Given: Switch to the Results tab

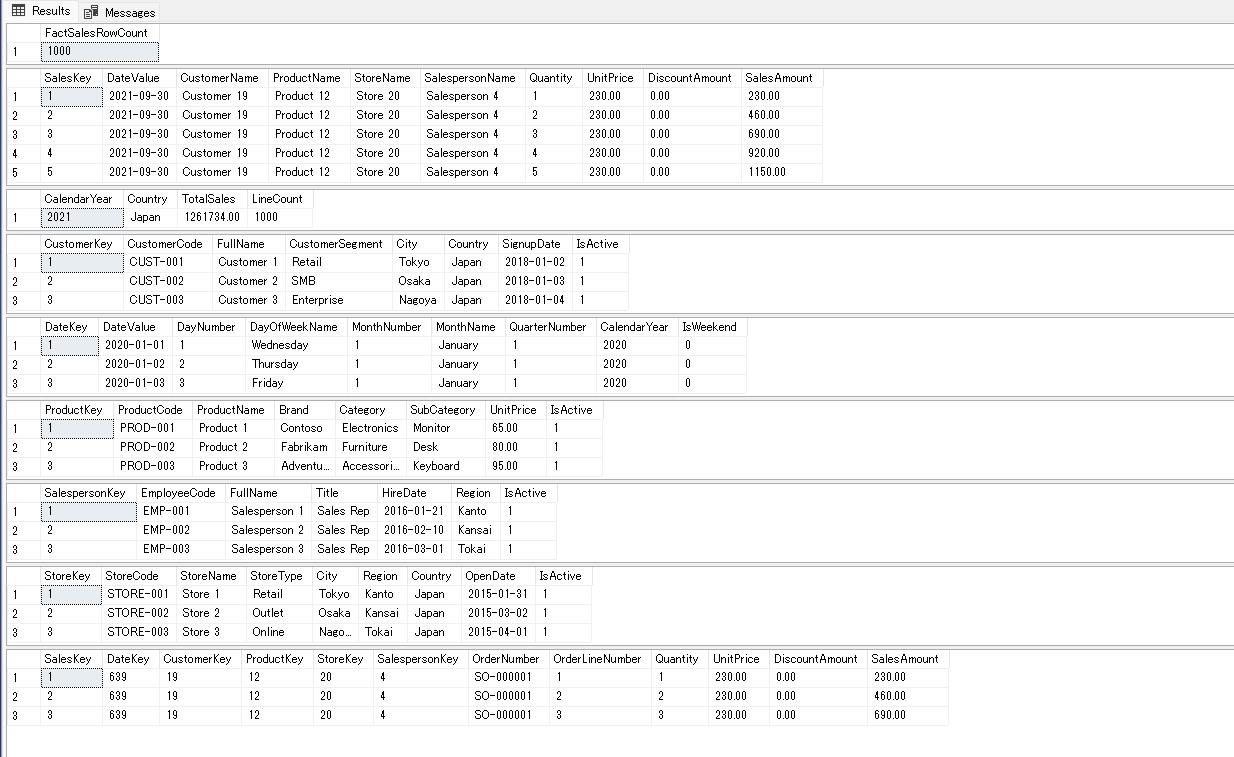Looking at the screenshot, I should pyautogui.click(x=41, y=11).
